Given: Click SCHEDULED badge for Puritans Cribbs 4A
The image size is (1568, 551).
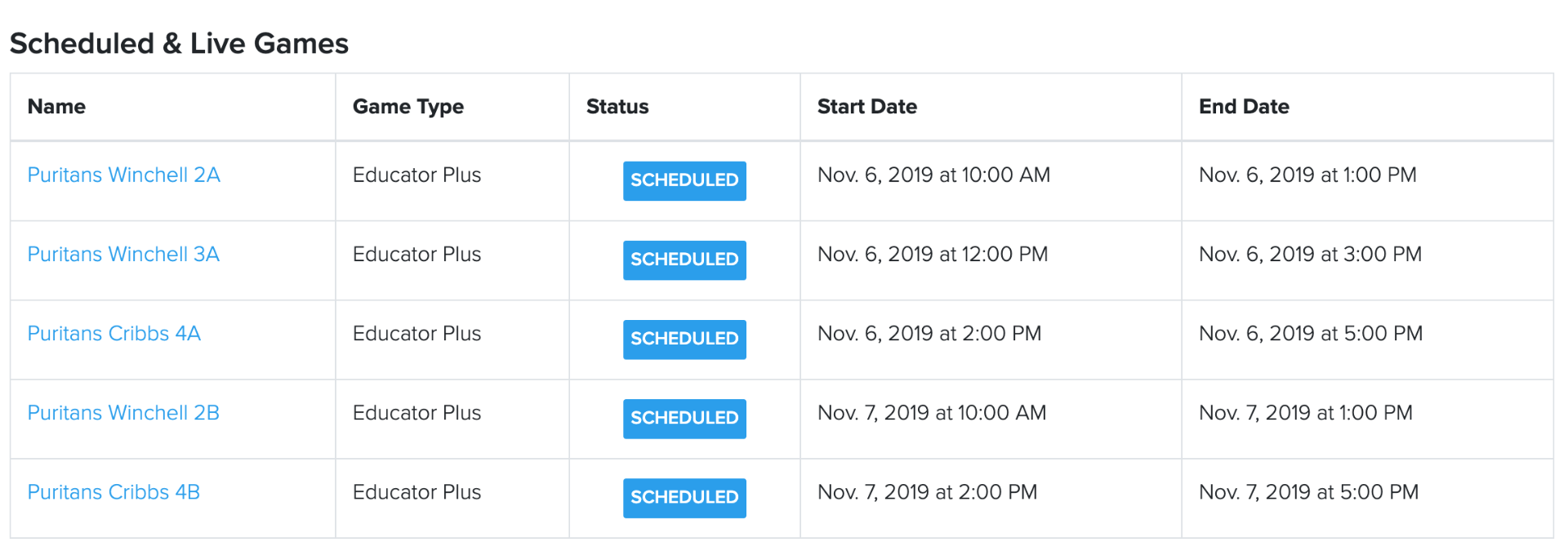Looking at the screenshot, I should (x=684, y=339).
